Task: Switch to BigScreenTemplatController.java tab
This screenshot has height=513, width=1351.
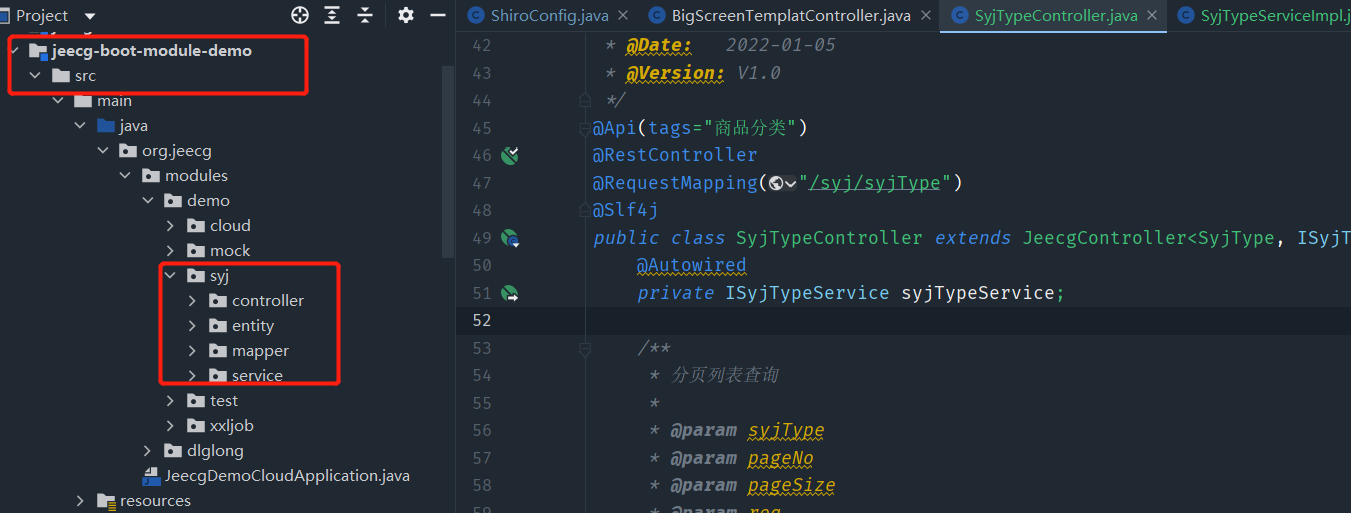Action: [x=778, y=15]
